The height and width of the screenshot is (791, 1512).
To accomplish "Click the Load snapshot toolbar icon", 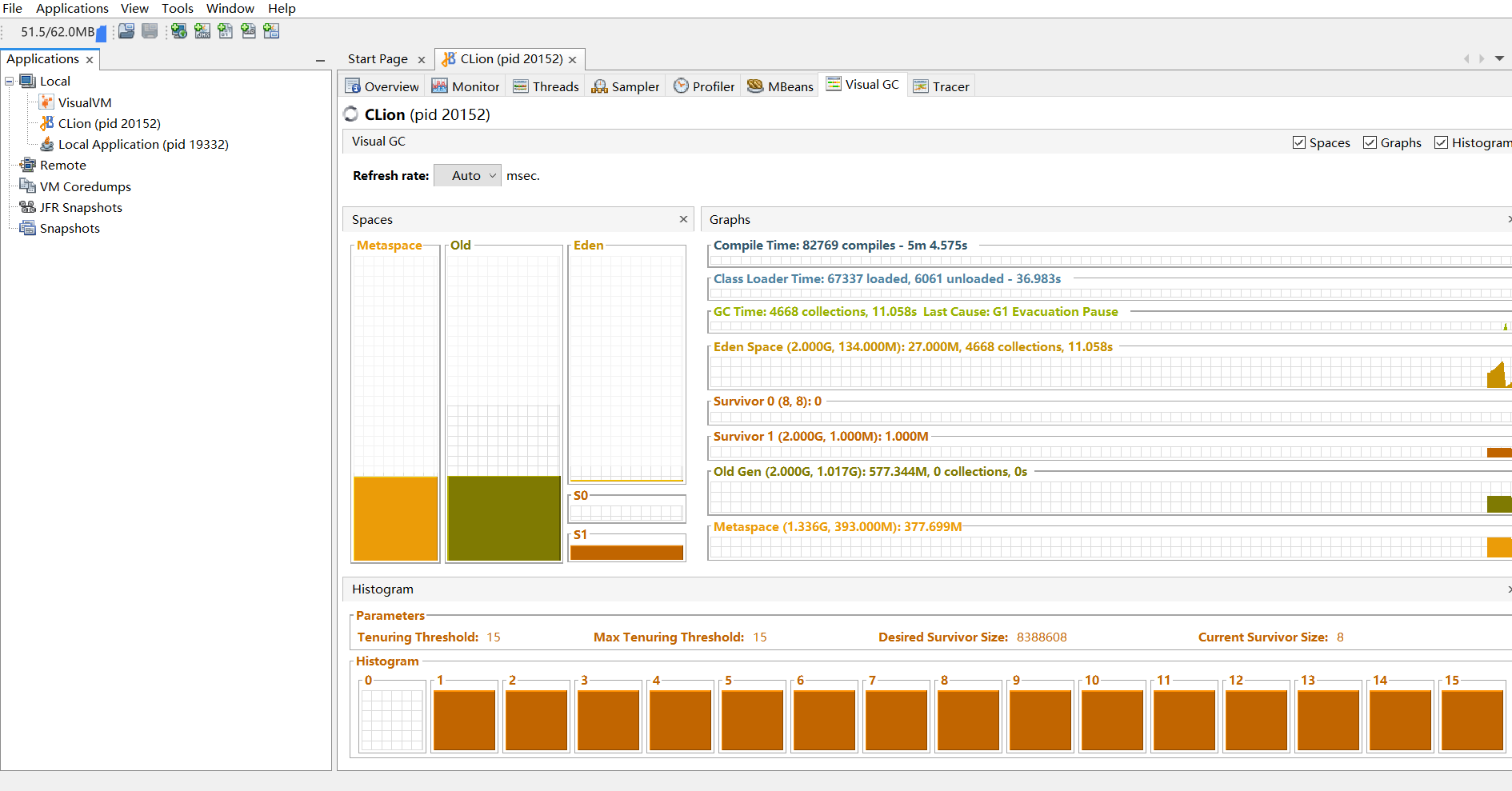I will click(x=126, y=31).
